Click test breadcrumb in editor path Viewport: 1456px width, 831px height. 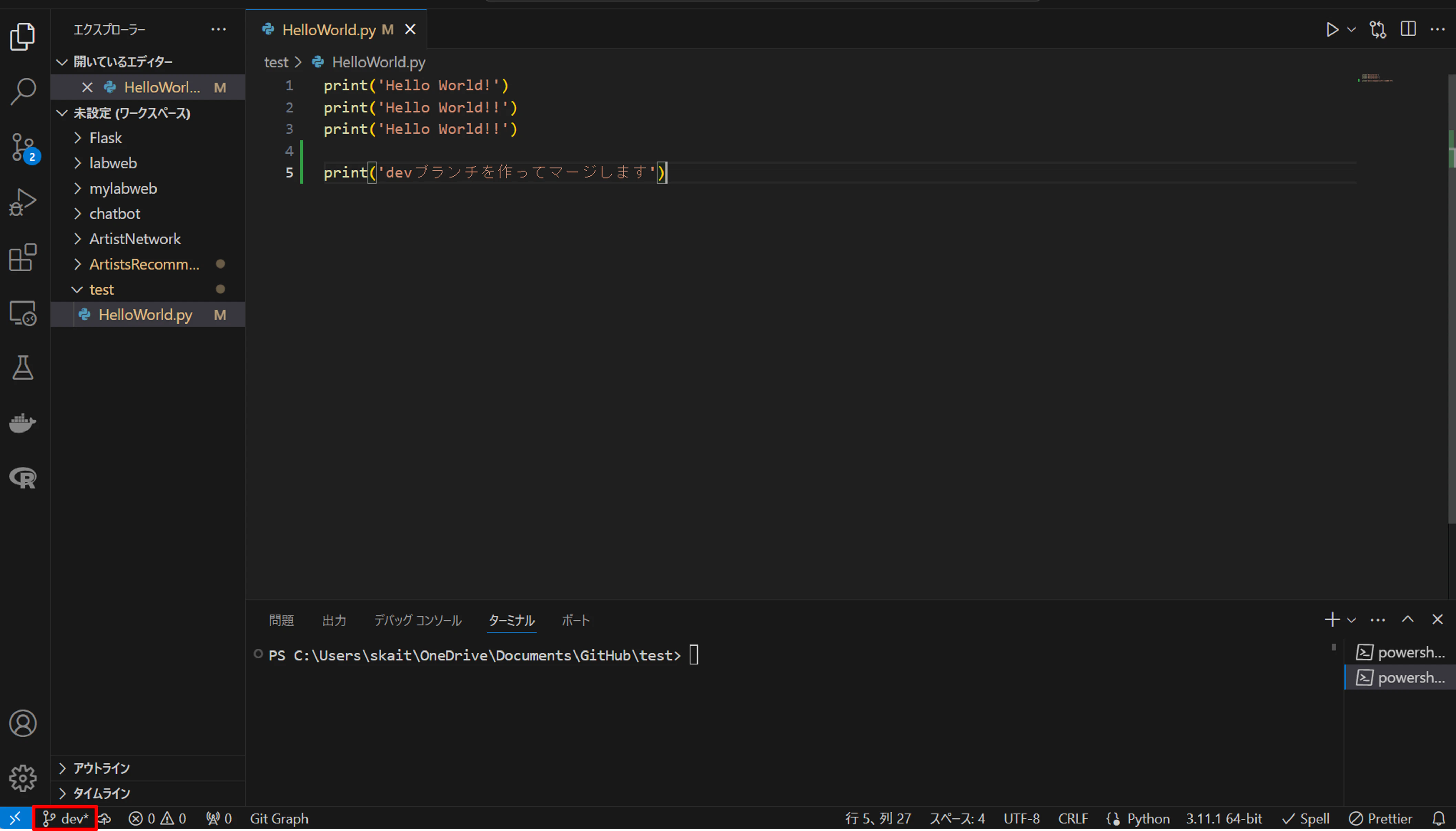(276, 62)
